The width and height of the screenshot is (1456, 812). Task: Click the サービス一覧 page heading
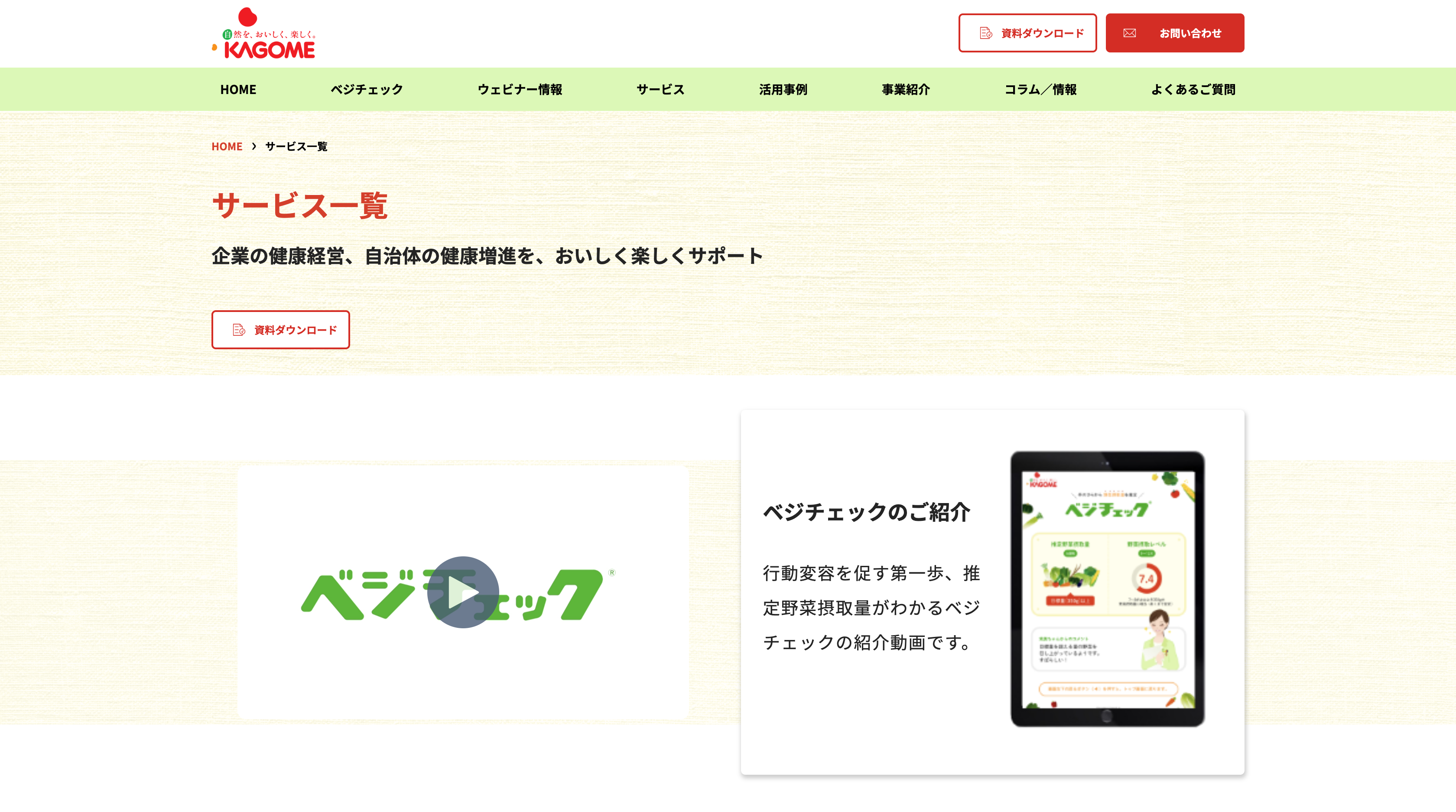[299, 205]
